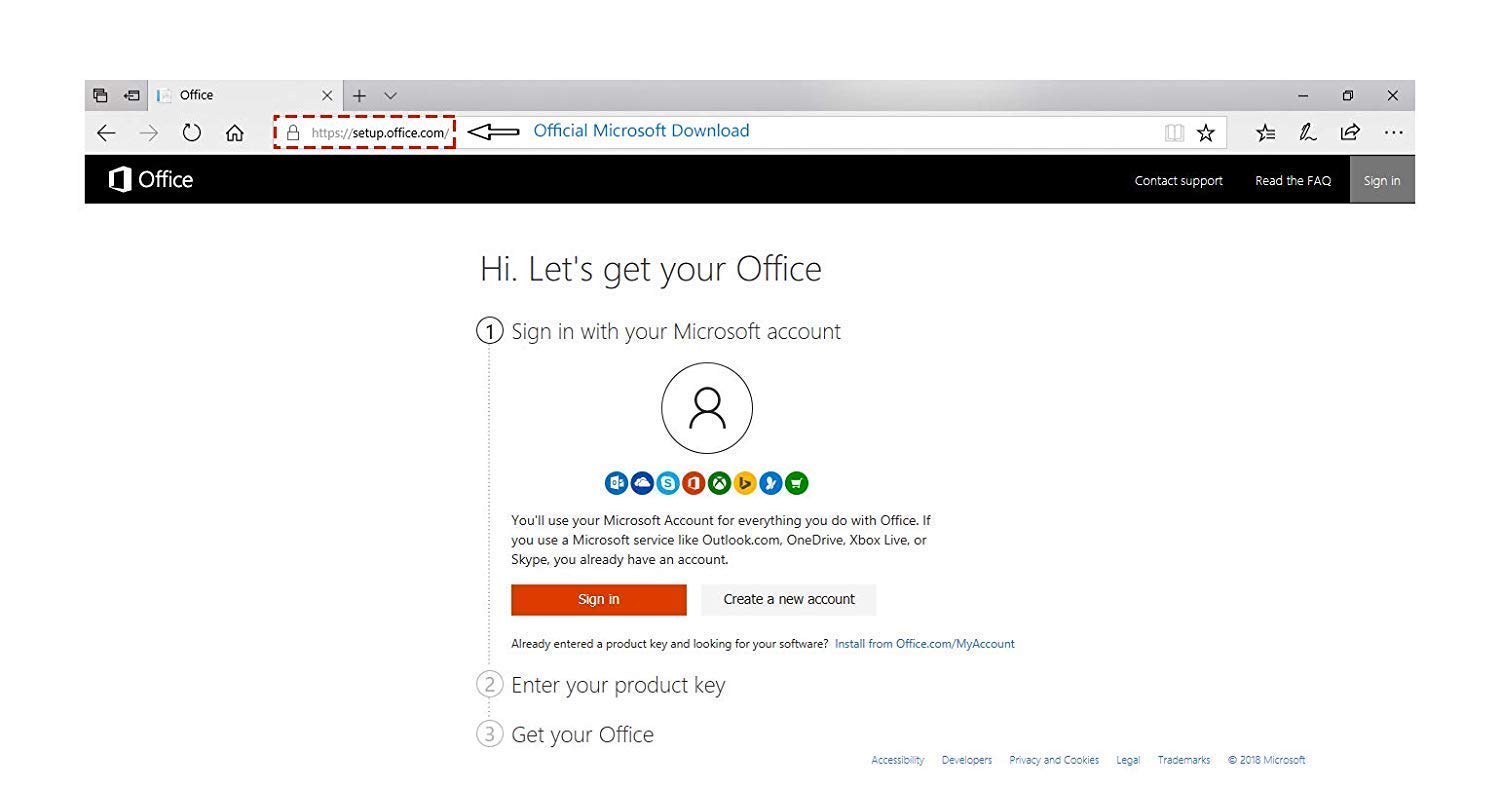Click "Sign in with your Microsoft account" heading

(676, 332)
